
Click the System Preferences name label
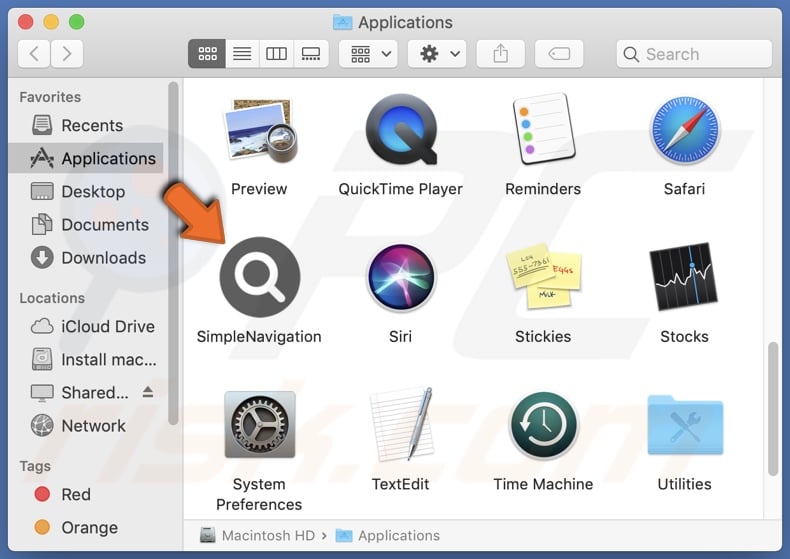(259, 494)
